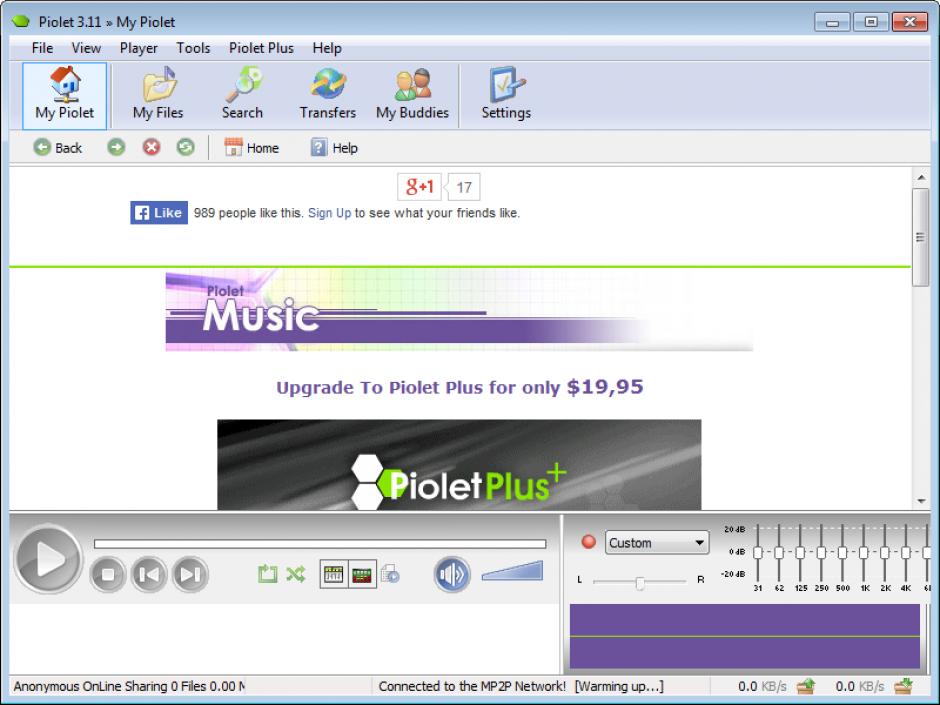Toggle the playlist view button

(334, 574)
